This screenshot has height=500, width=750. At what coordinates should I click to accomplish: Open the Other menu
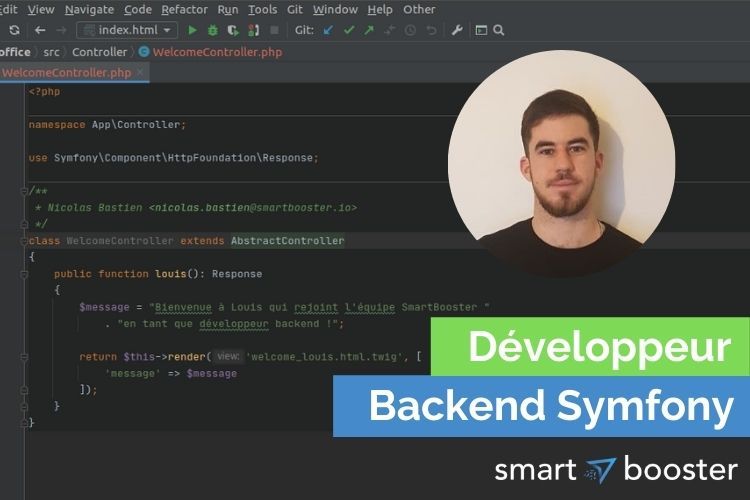(x=419, y=10)
